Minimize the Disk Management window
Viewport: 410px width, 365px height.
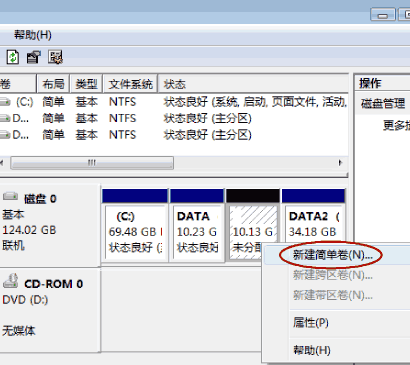tap(383, 15)
